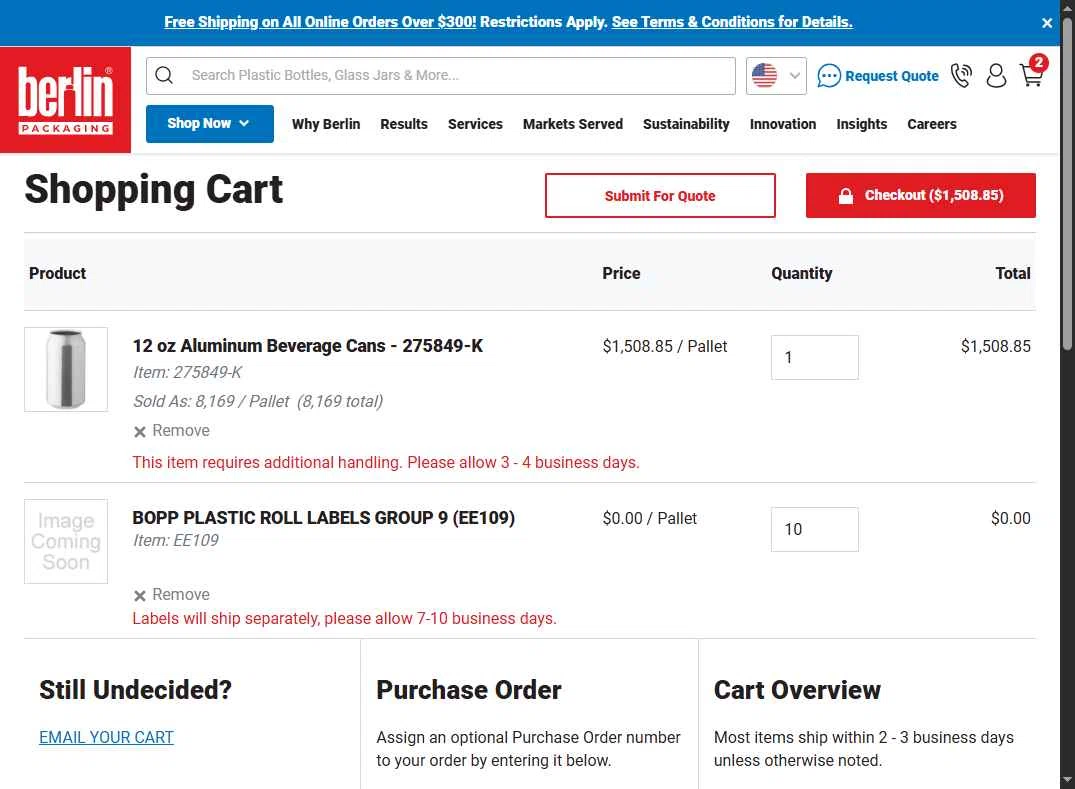Open the Careers menu item
Viewport: 1075px width, 789px height.
[931, 124]
